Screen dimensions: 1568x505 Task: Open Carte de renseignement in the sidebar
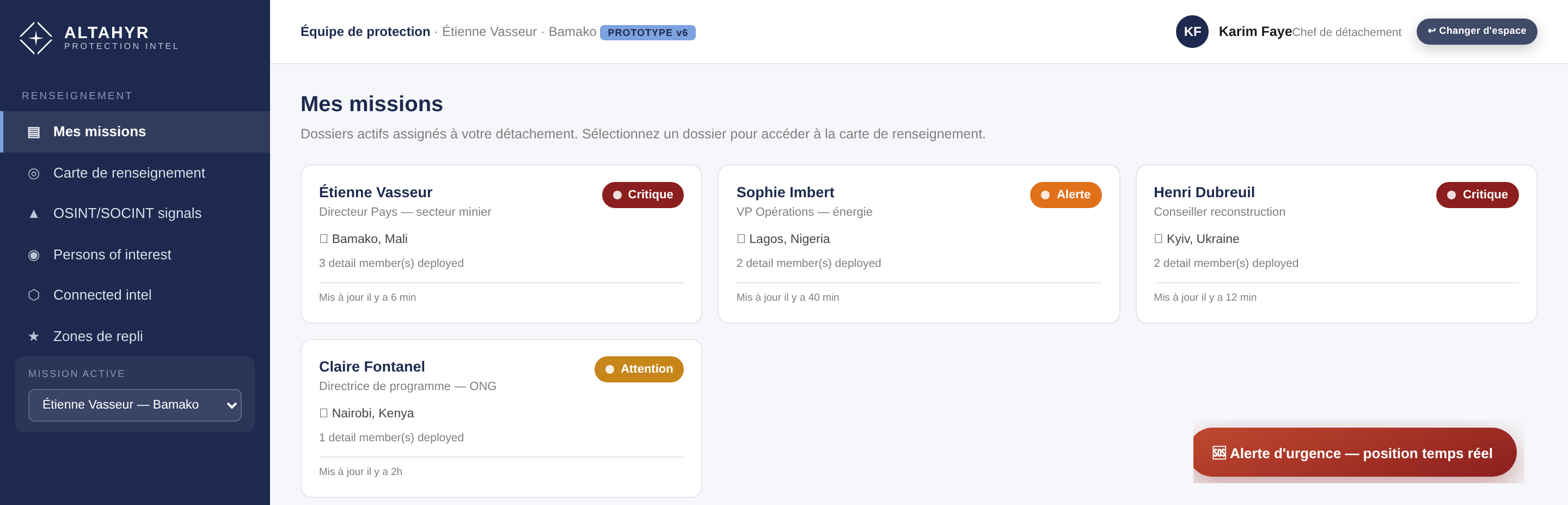pyautogui.click(x=135, y=173)
